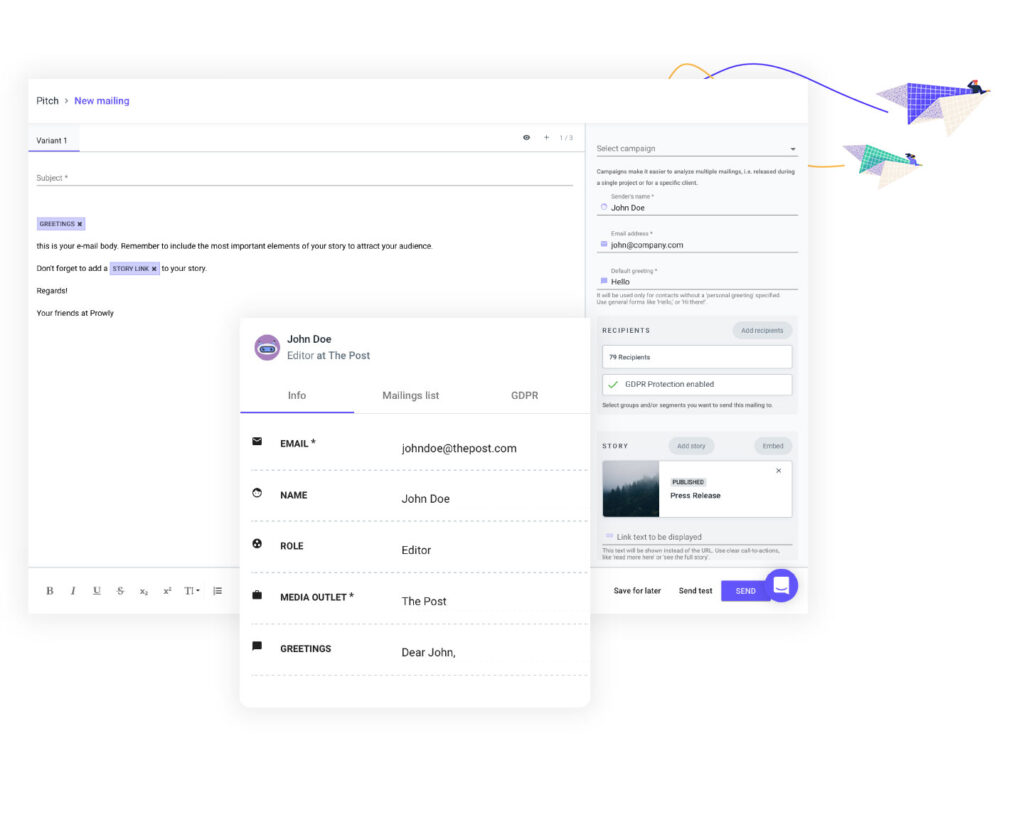The height and width of the screenshot is (832, 1024).
Task: Apply italic formatting to text
Action: [73, 591]
